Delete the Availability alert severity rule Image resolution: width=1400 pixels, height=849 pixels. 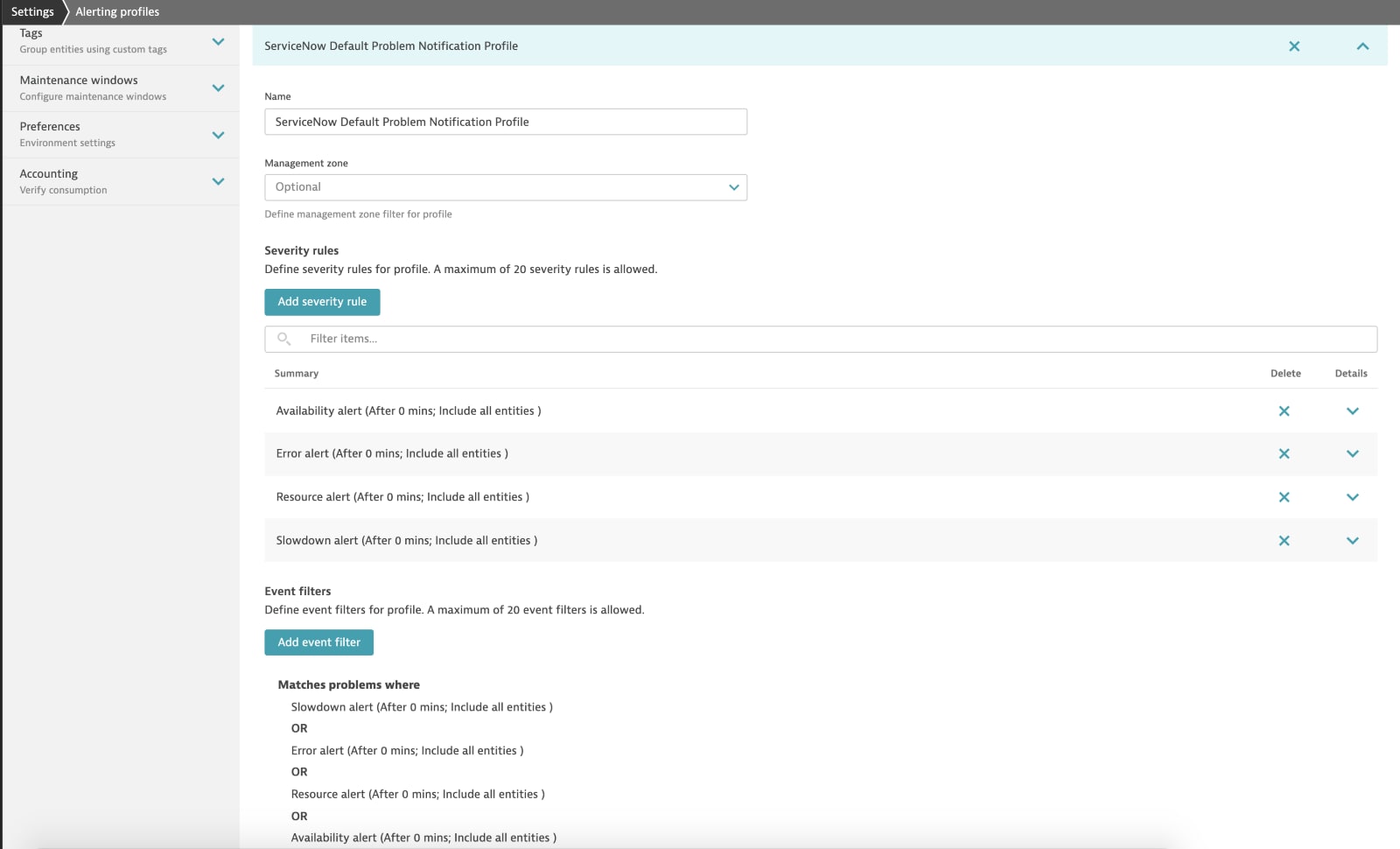point(1284,411)
